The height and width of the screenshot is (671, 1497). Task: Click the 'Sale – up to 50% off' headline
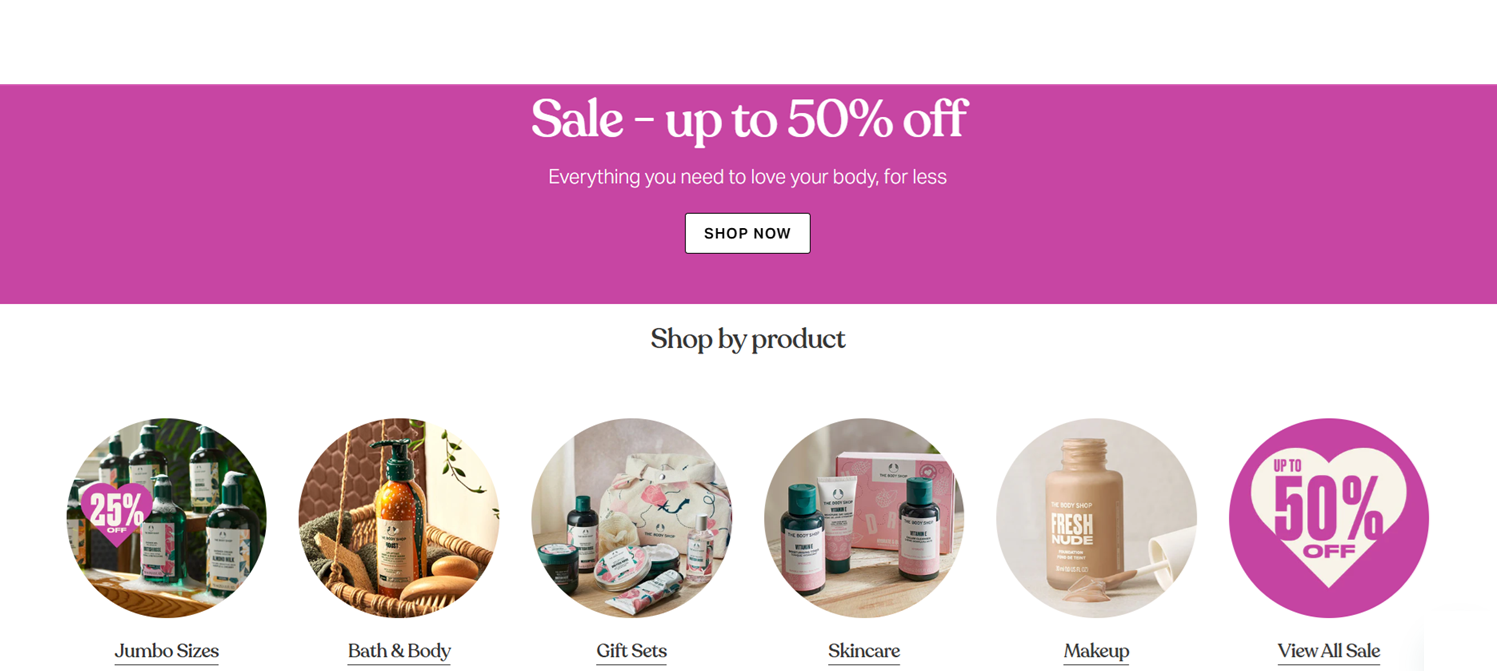coord(748,120)
